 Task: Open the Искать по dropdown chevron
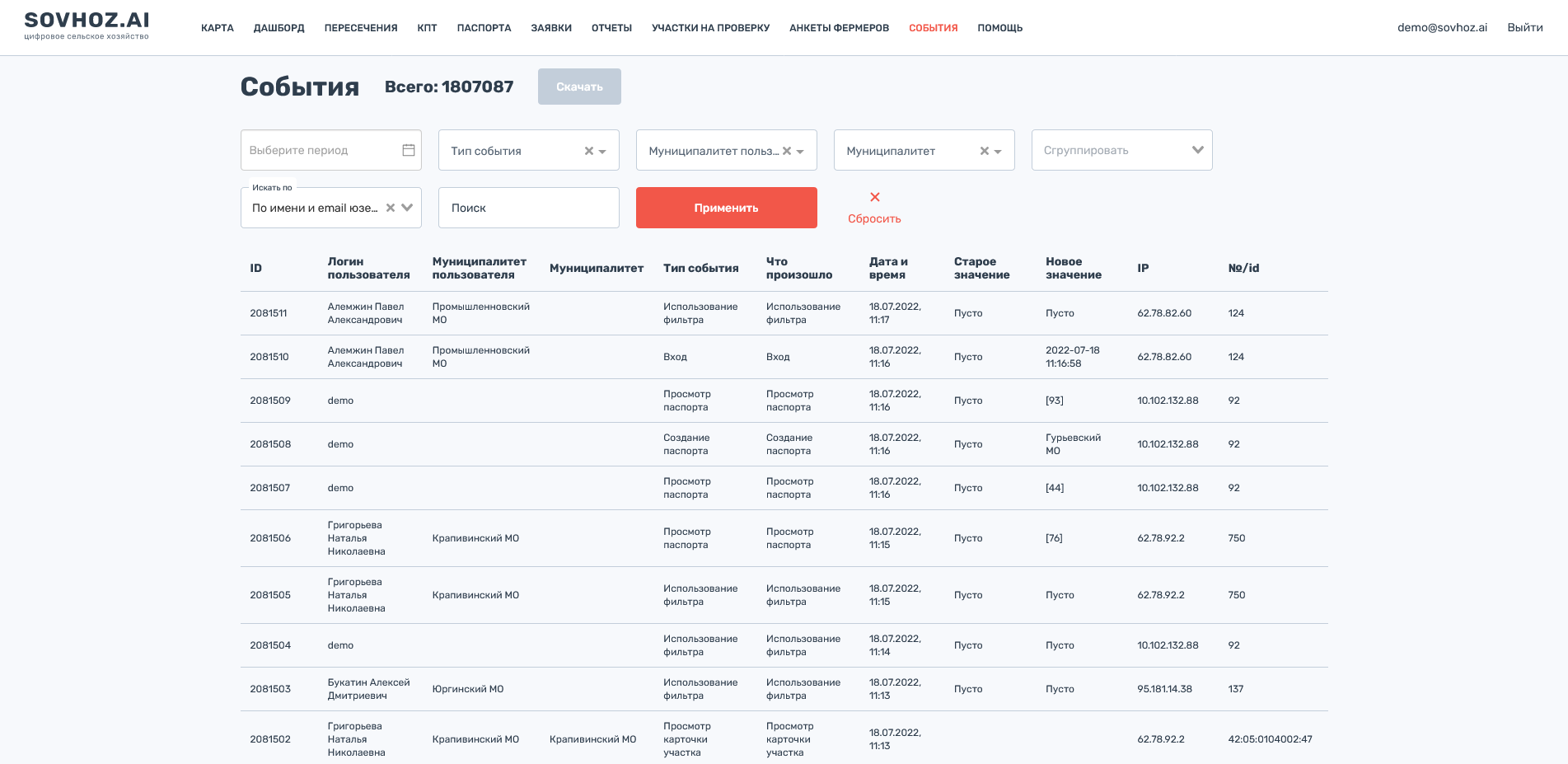[x=407, y=208]
